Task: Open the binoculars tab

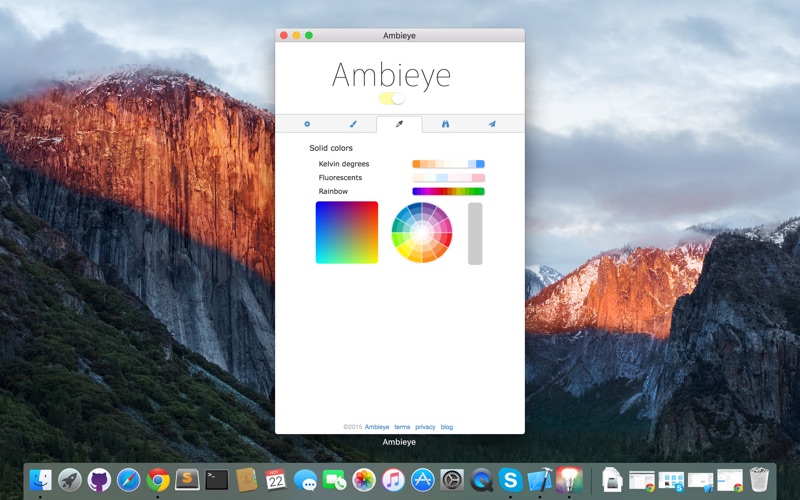Action: click(x=445, y=124)
